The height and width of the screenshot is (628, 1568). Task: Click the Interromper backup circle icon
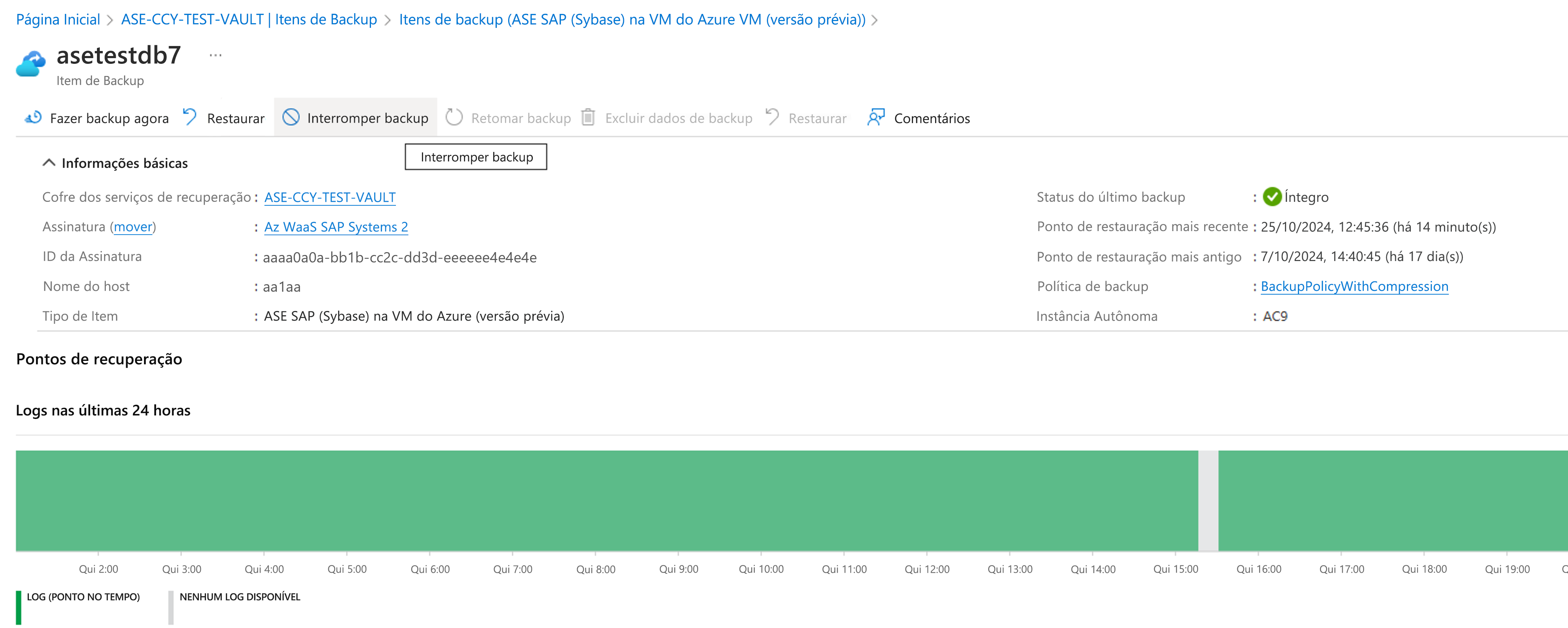[x=291, y=117]
